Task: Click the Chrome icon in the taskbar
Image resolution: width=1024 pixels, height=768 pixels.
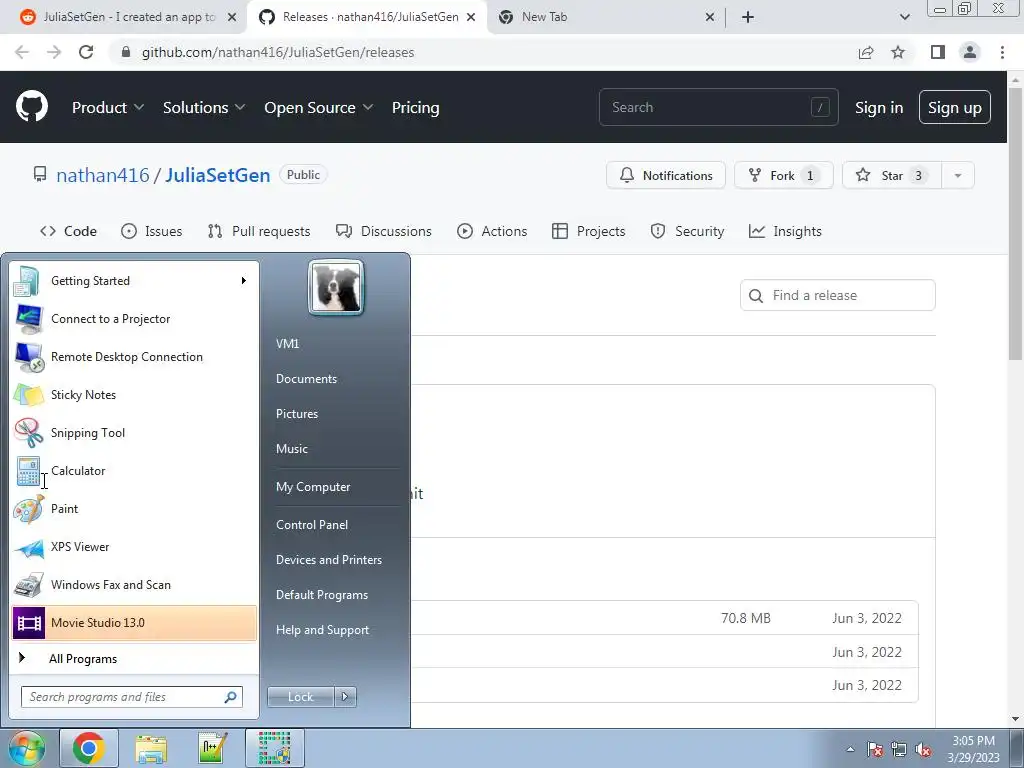Action: (89, 748)
